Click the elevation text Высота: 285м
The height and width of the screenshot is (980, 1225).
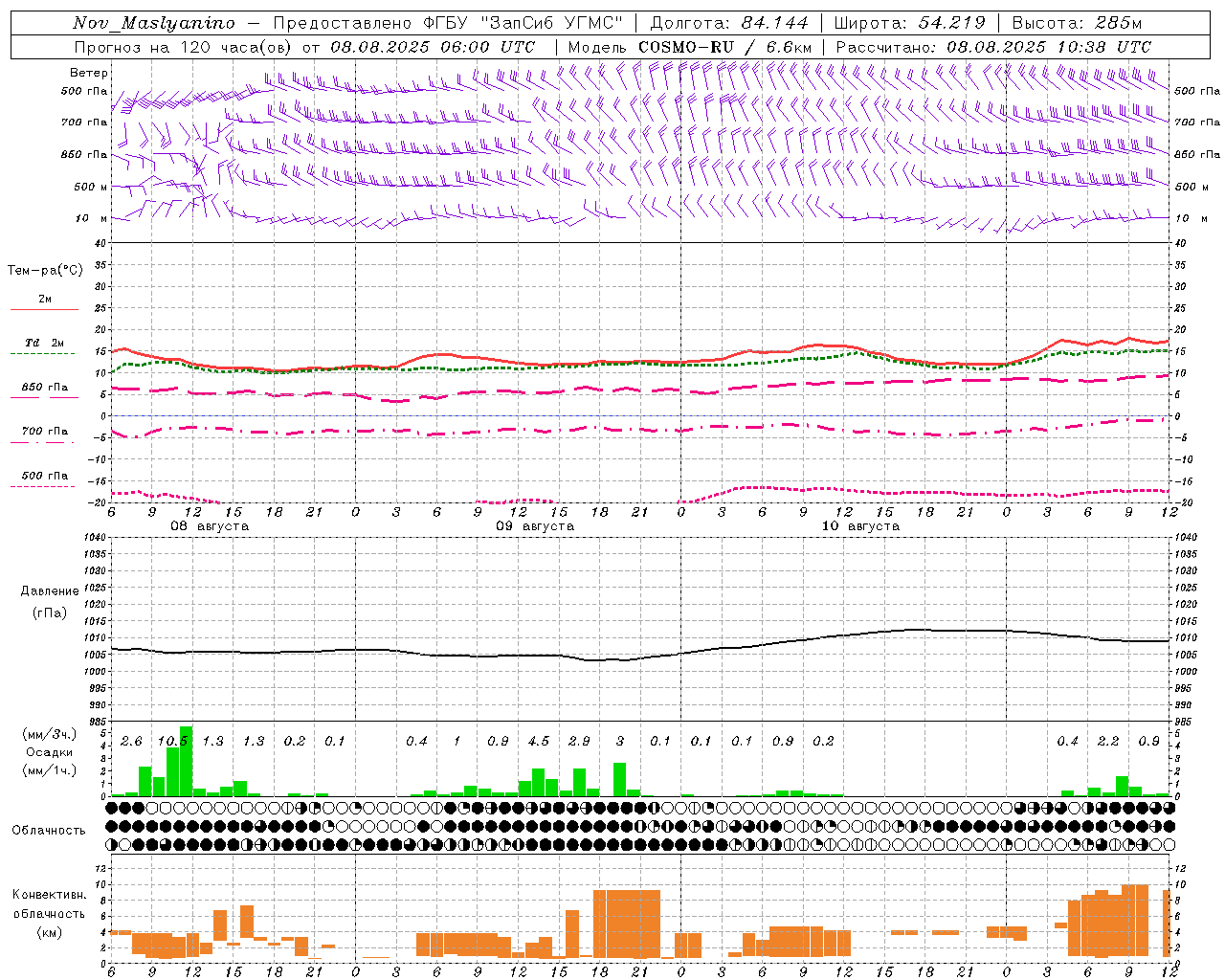(x=1077, y=23)
